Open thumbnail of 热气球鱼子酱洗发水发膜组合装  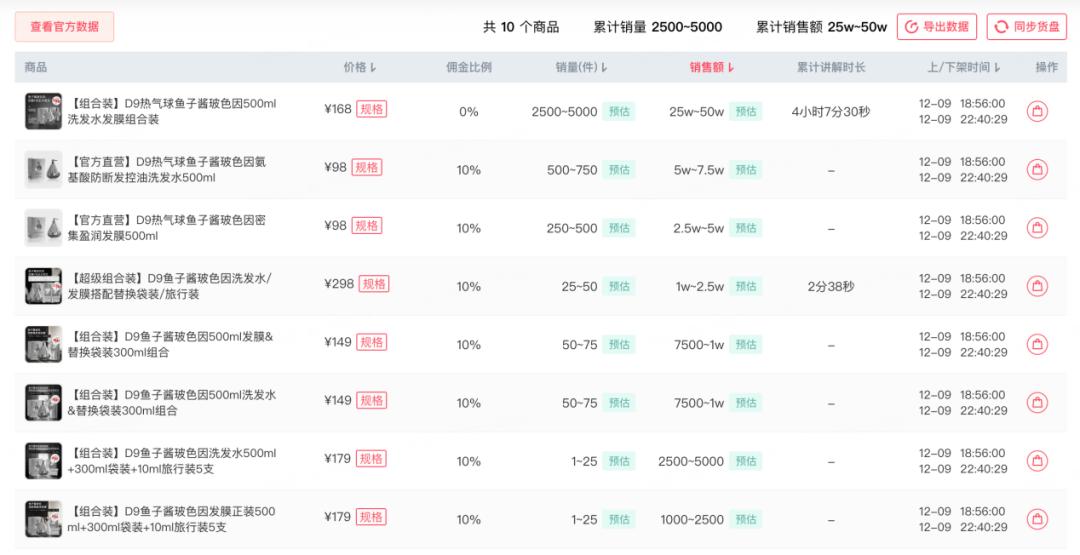(x=43, y=111)
